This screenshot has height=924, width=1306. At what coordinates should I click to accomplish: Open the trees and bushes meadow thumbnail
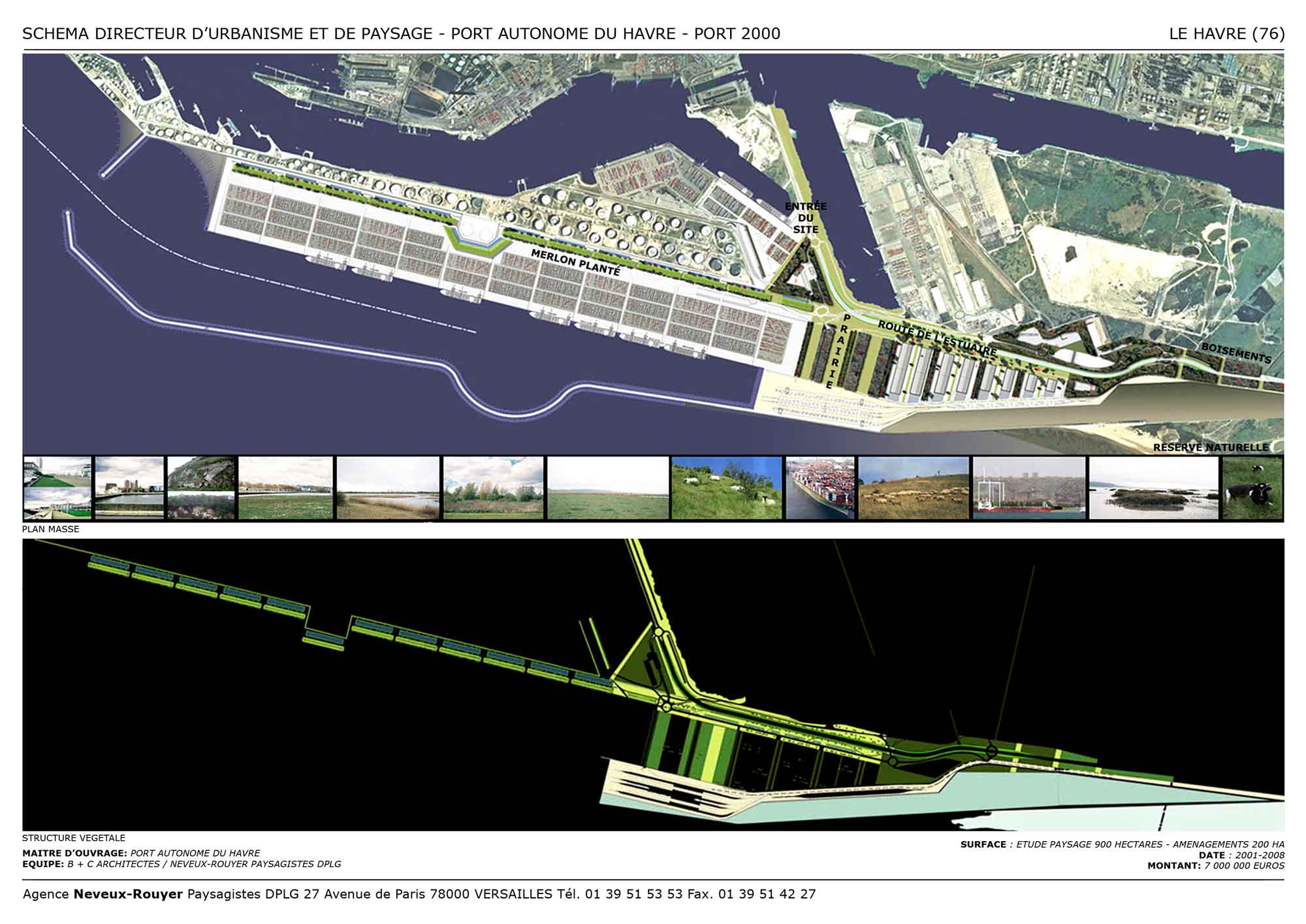click(x=493, y=488)
